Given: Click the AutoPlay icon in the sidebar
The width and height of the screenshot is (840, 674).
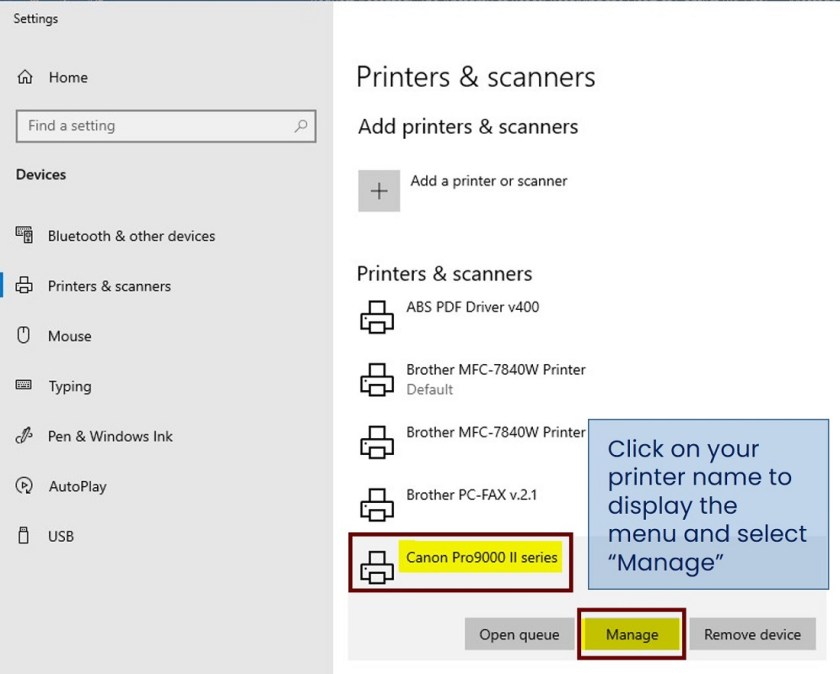Looking at the screenshot, I should point(22,487).
